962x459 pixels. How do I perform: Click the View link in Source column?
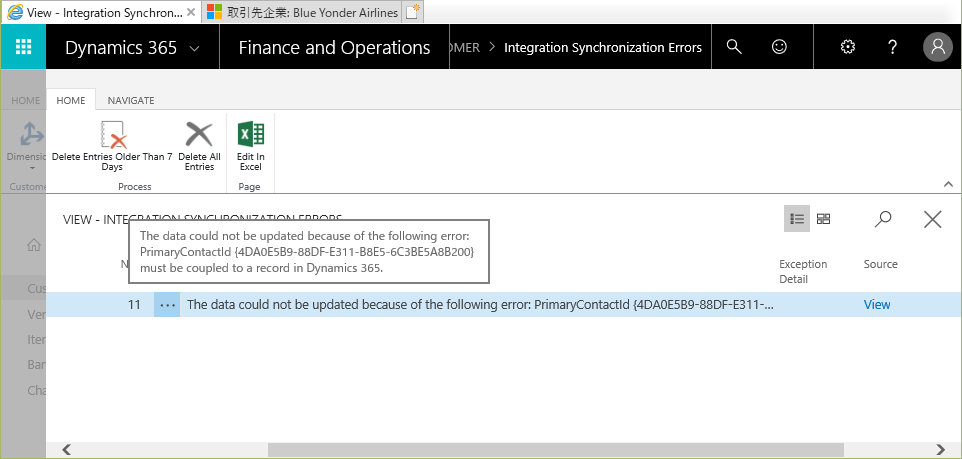tap(877, 304)
